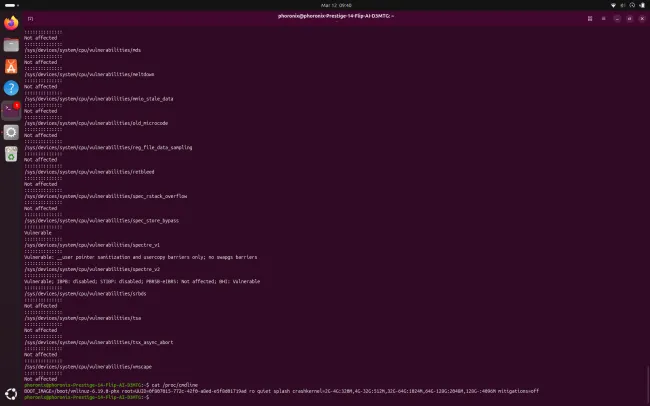
Task: Click the volume indicator in top bar
Action: (x=623, y=5)
